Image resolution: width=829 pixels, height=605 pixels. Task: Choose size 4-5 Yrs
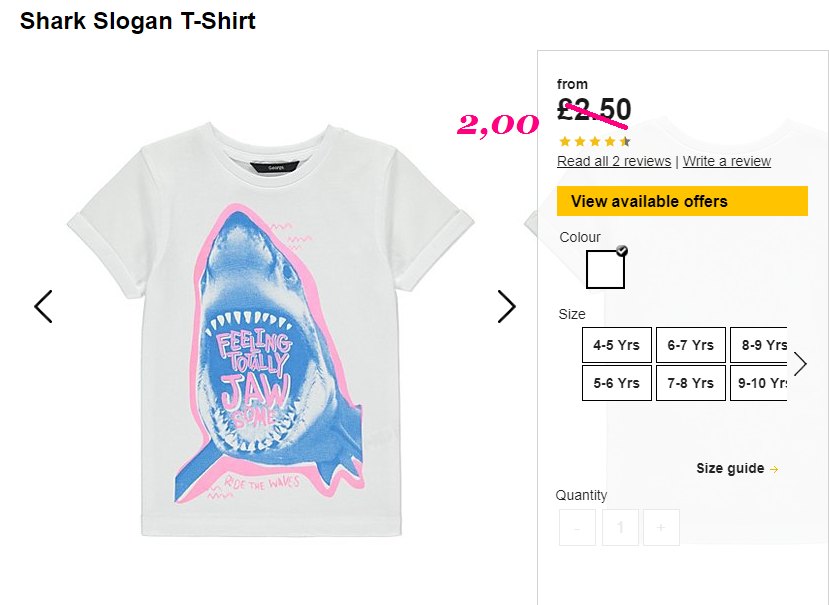click(616, 345)
